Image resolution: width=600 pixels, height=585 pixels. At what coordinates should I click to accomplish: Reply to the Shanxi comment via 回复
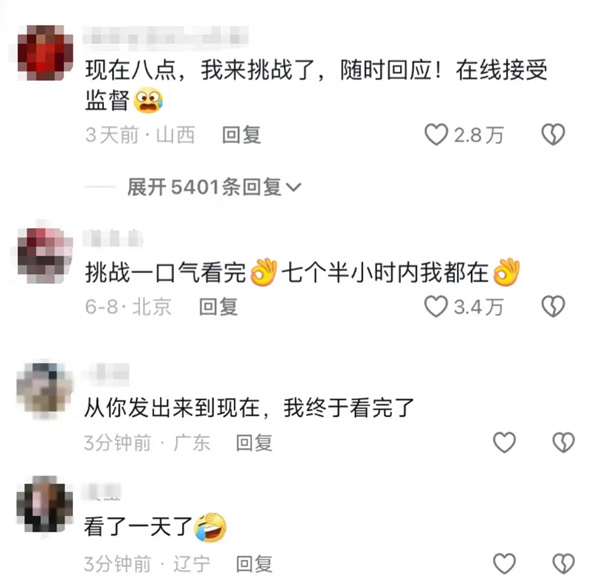pyautogui.click(x=241, y=135)
